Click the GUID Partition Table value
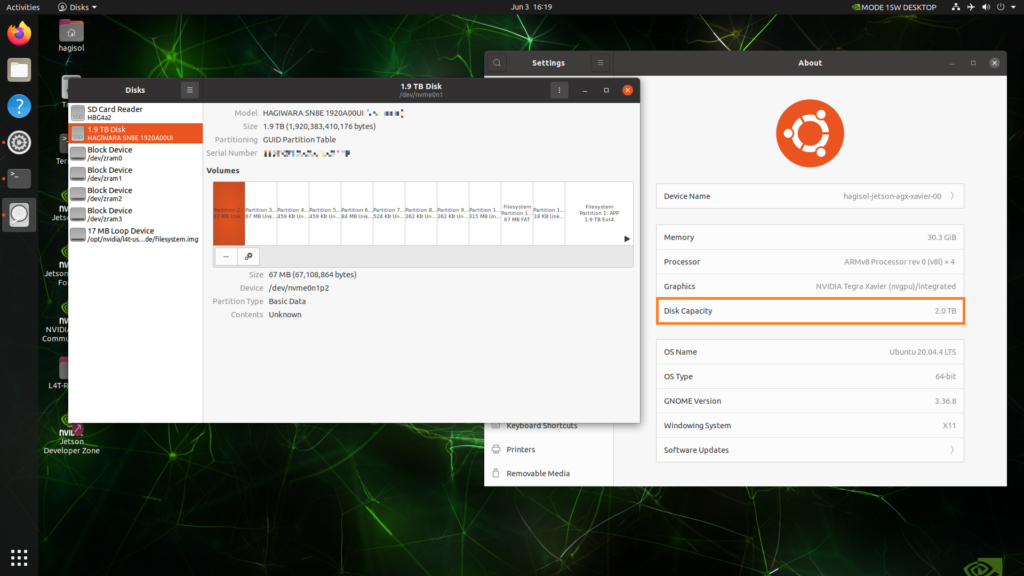The height and width of the screenshot is (576, 1024). pyautogui.click(x=299, y=140)
